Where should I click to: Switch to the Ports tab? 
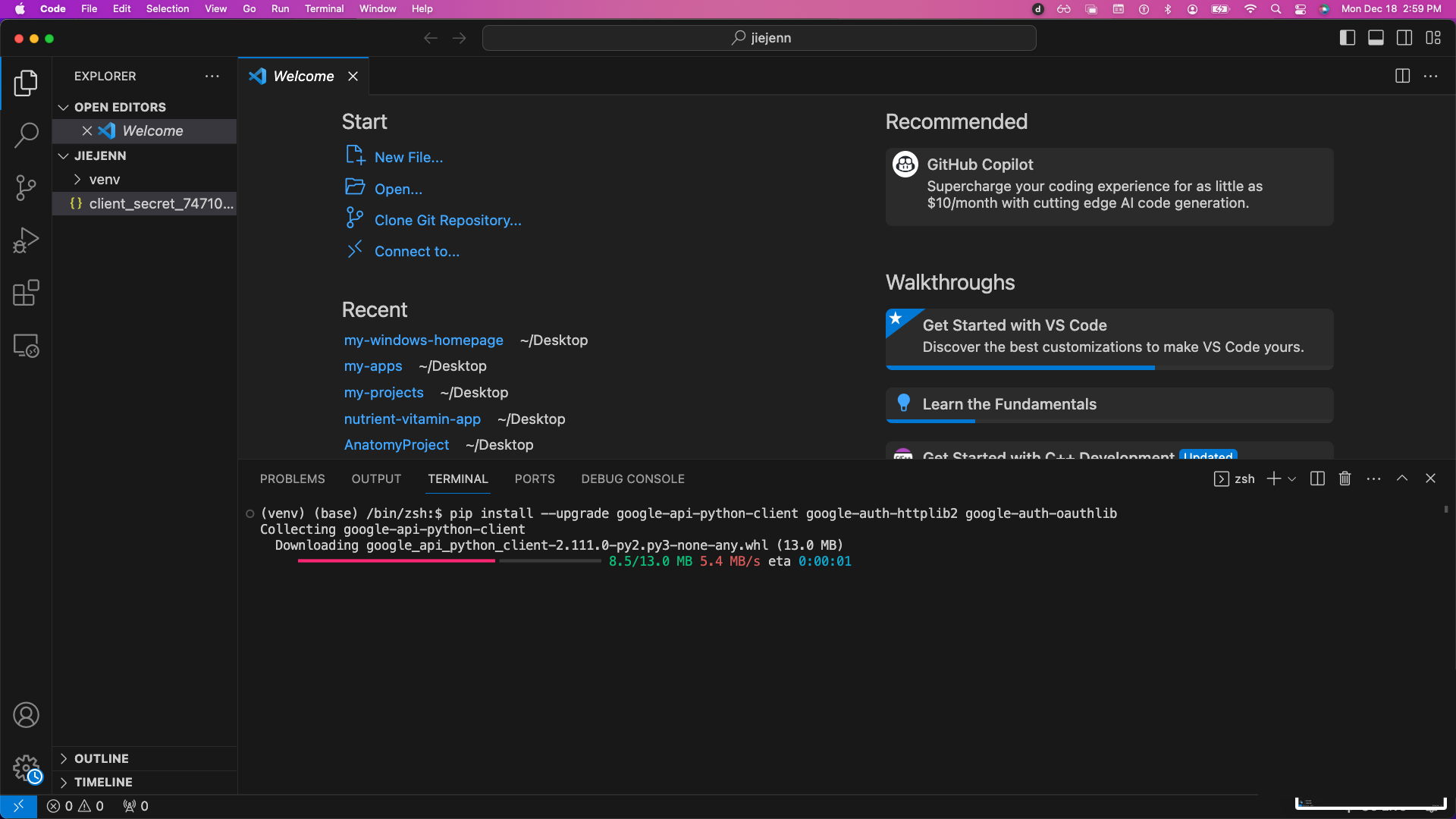(535, 479)
